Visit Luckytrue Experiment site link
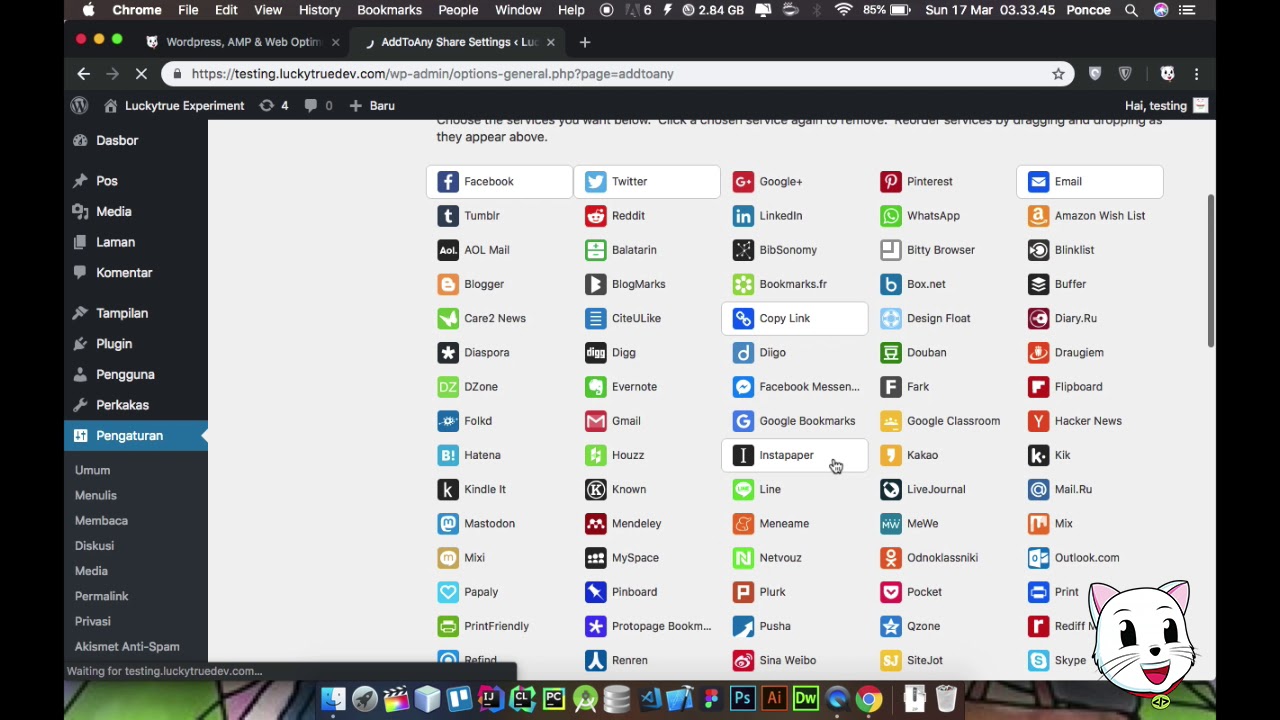This screenshot has height=720, width=1280. pos(174,106)
